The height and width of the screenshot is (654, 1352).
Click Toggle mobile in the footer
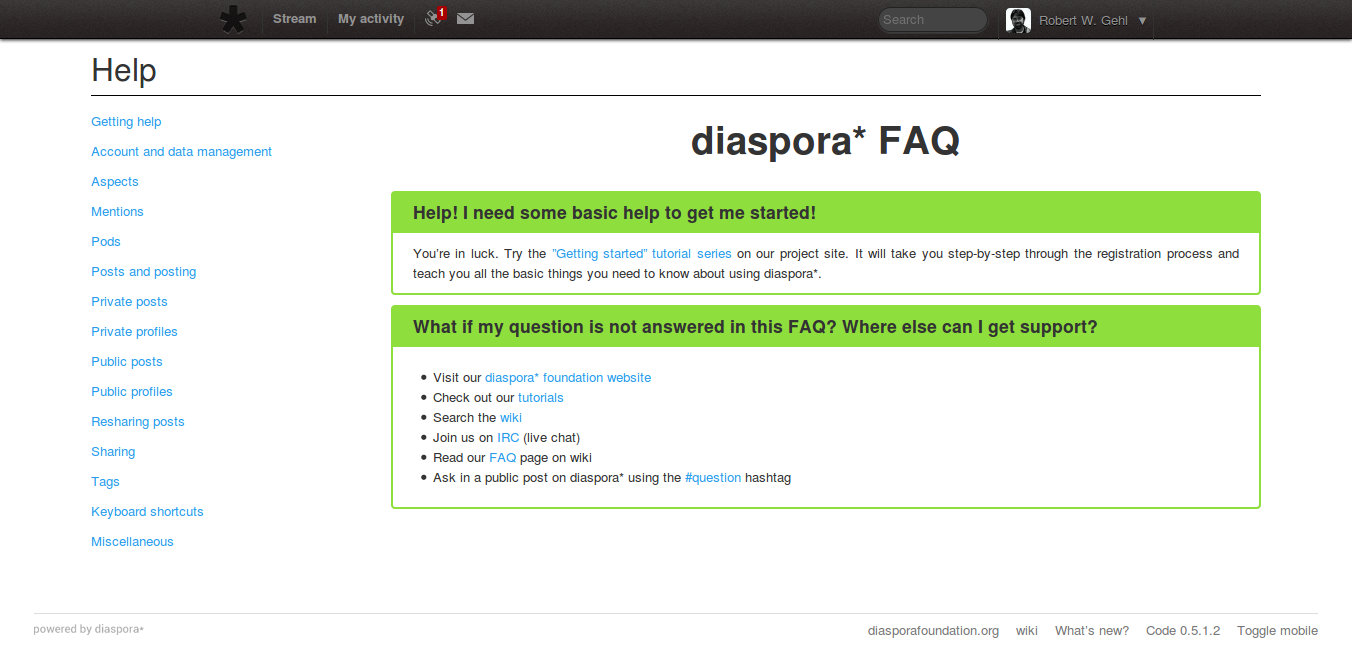pyautogui.click(x=1277, y=631)
